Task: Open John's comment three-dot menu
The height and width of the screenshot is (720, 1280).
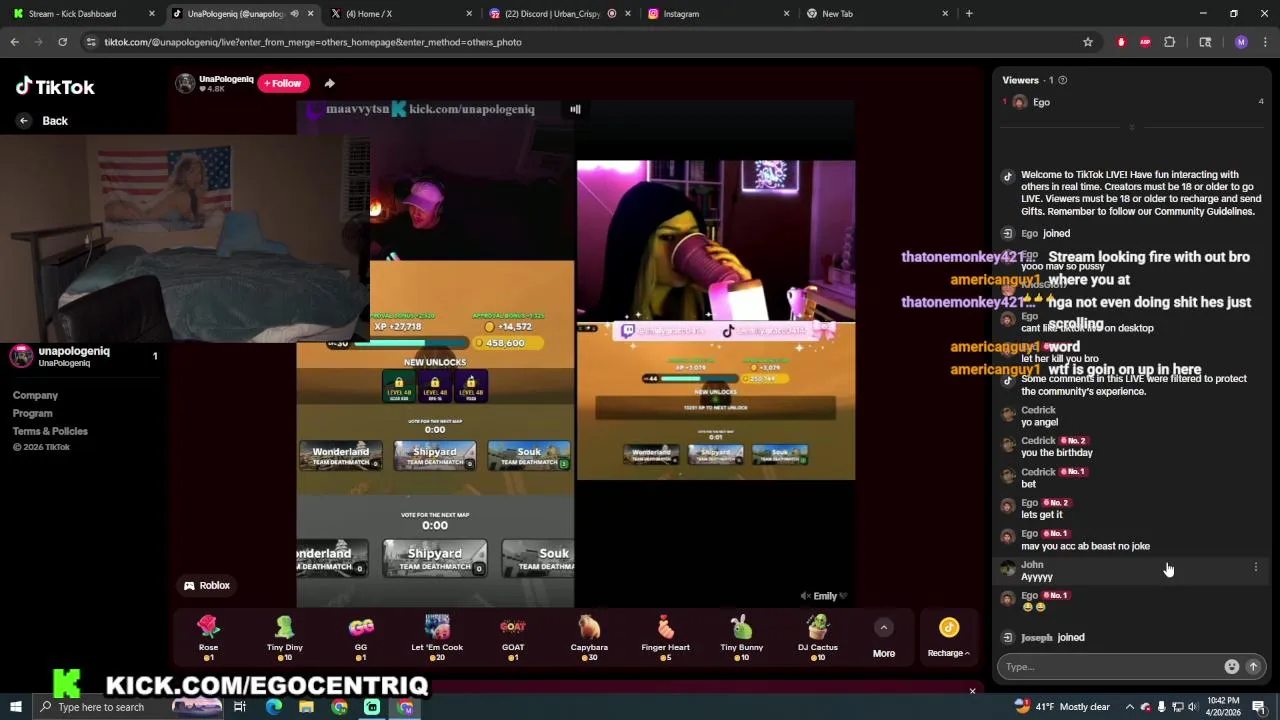Action: click(x=1256, y=567)
